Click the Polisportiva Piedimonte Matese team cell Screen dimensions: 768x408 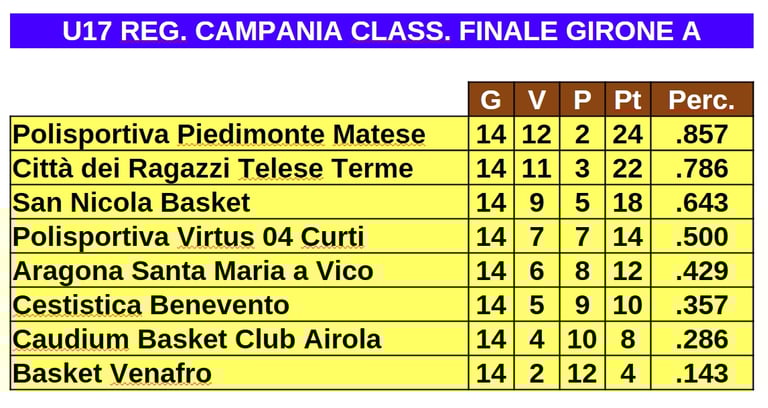(220, 135)
